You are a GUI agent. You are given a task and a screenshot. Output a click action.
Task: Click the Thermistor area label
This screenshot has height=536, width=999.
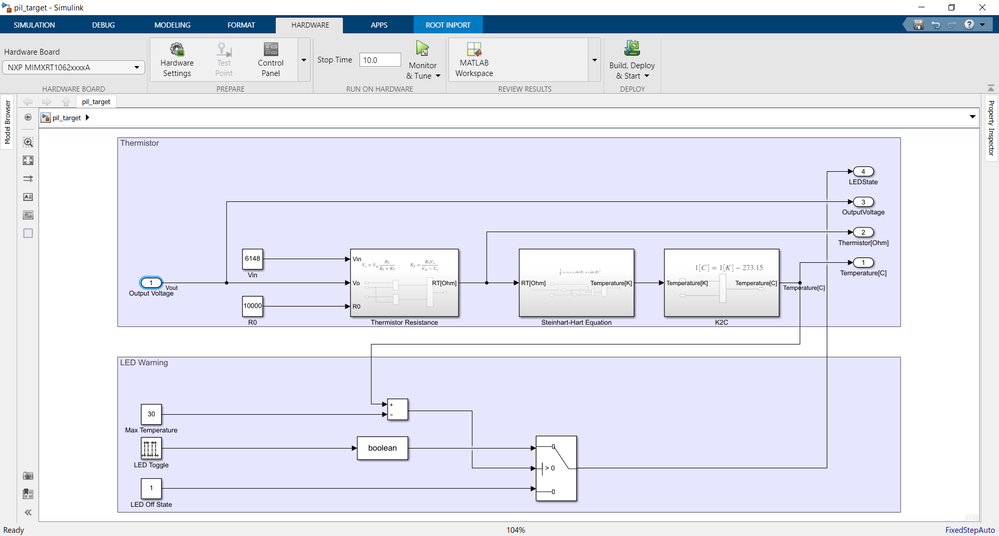point(140,143)
